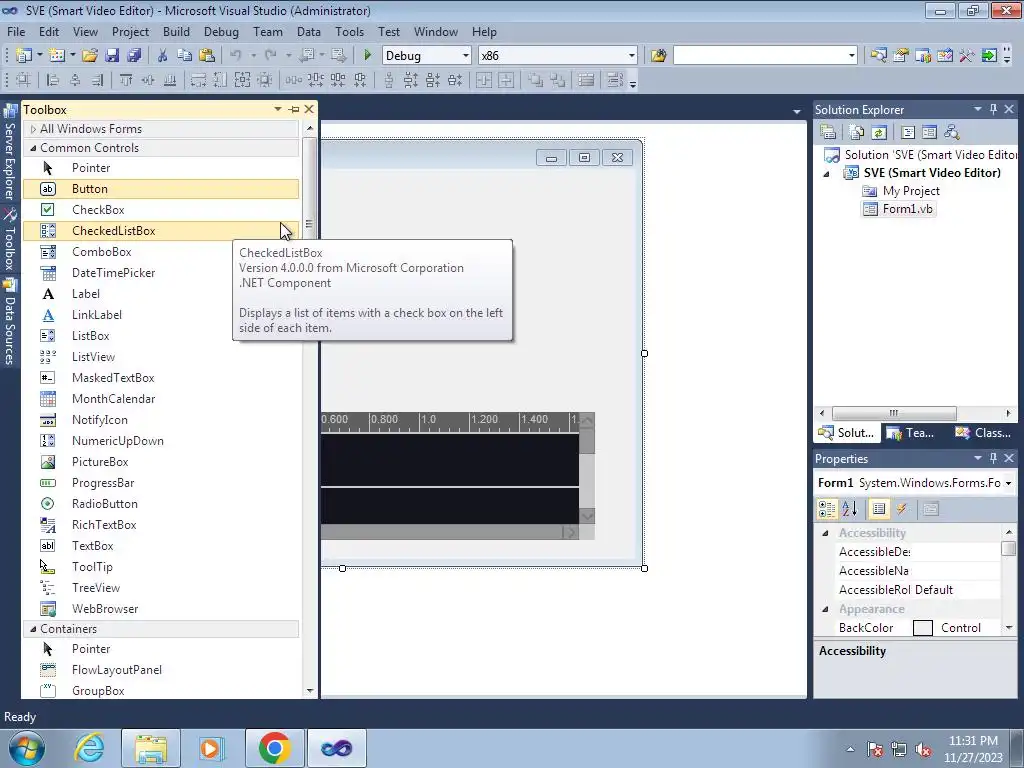The height and width of the screenshot is (768, 1024).
Task: Toggle Auto Hide pin on Properties panel
Action: [x=993, y=458]
